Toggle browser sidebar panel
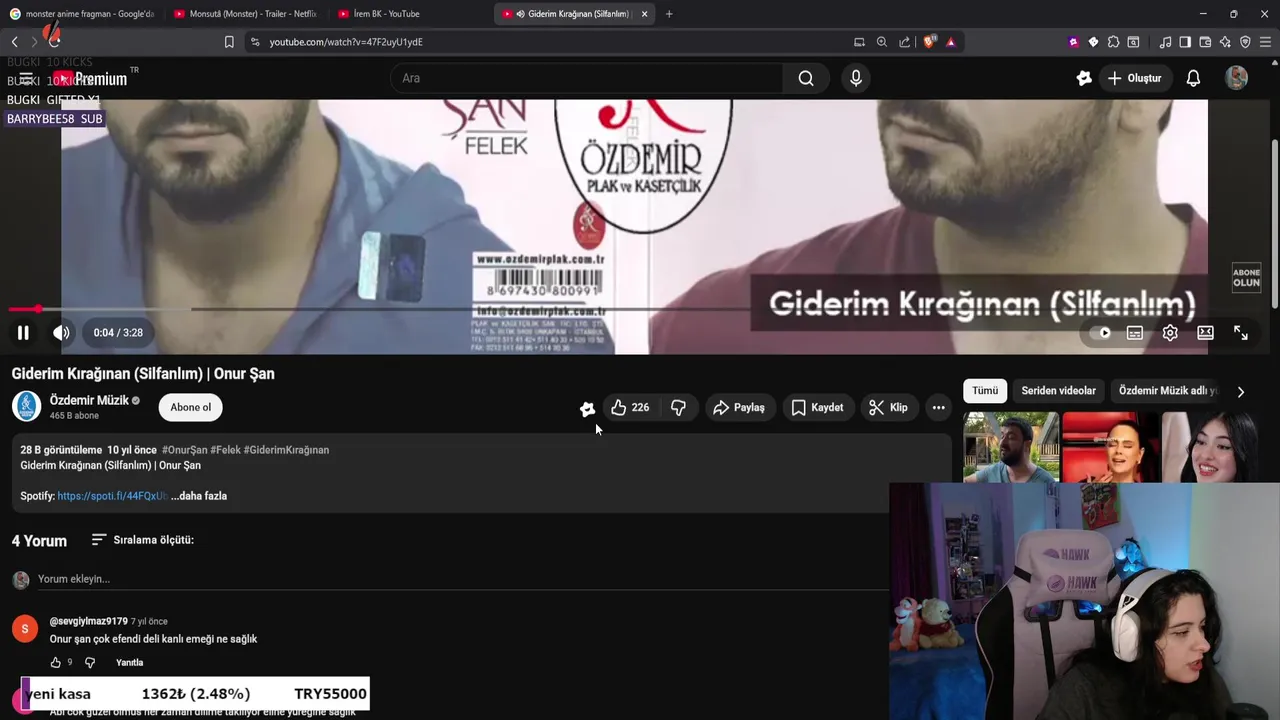 1185,42
